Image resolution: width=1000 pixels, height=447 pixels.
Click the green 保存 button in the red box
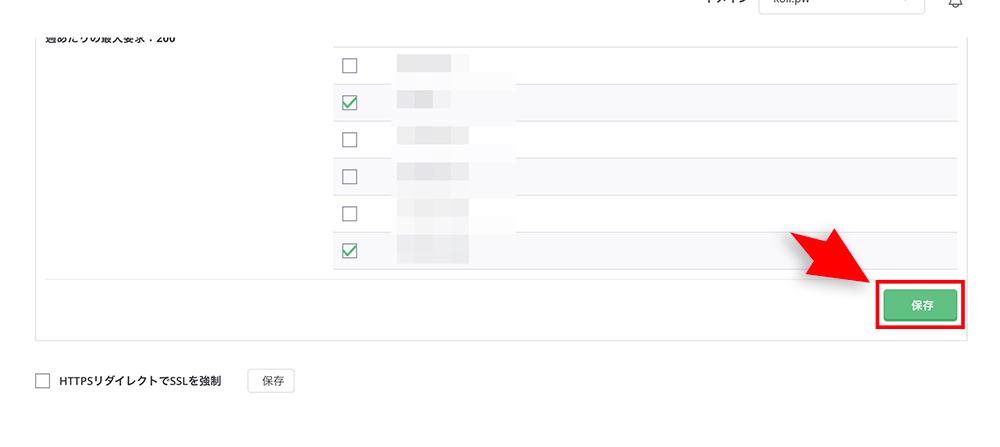920,305
